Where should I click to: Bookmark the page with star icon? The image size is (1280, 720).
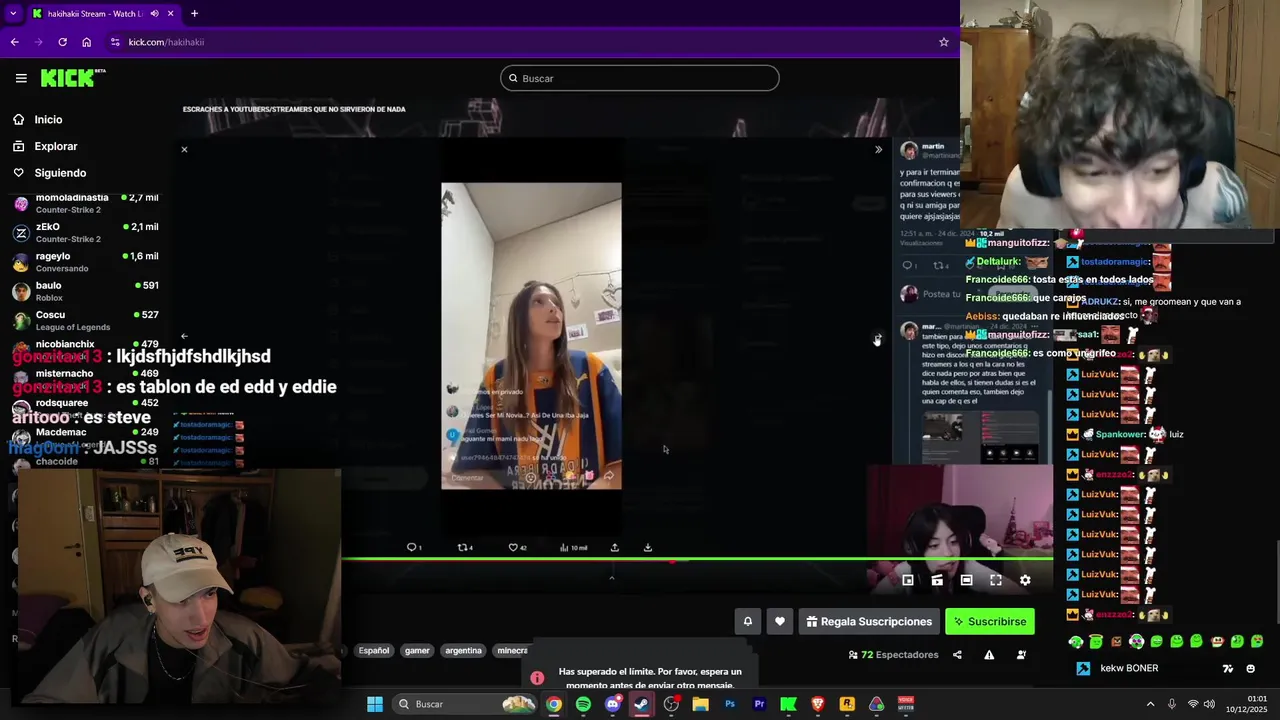click(x=943, y=42)
